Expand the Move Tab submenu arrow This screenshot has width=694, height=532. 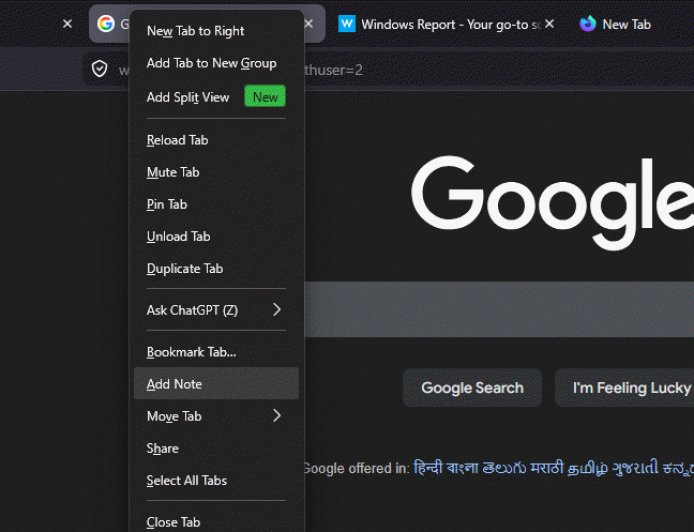pyautogui.click(x=277, y=416)
